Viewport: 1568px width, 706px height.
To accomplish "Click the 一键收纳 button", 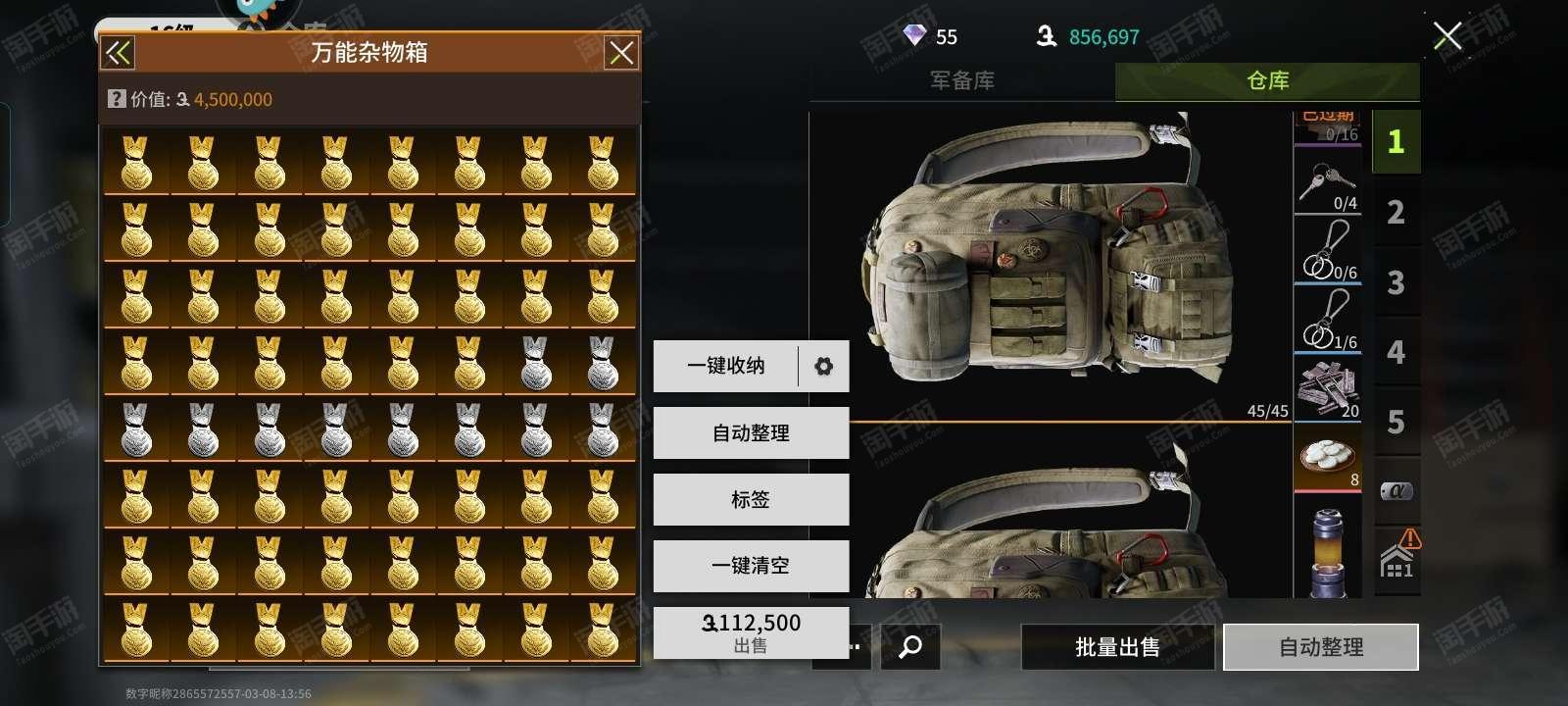I will (x=726, y=366).
